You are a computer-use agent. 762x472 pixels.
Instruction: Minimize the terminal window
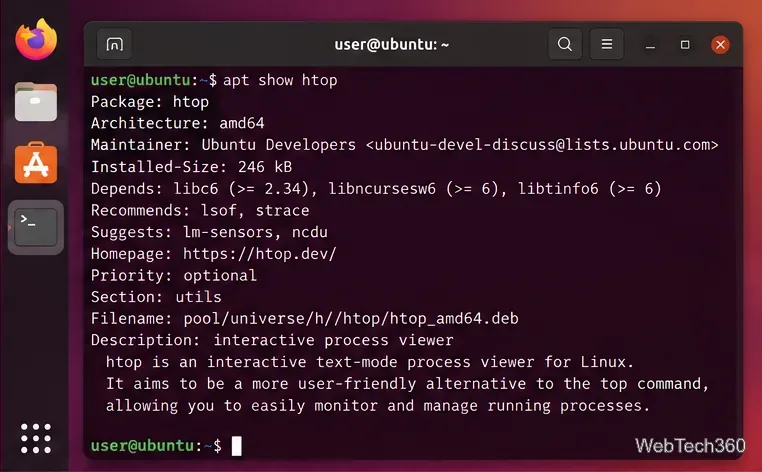click(650, 45)
